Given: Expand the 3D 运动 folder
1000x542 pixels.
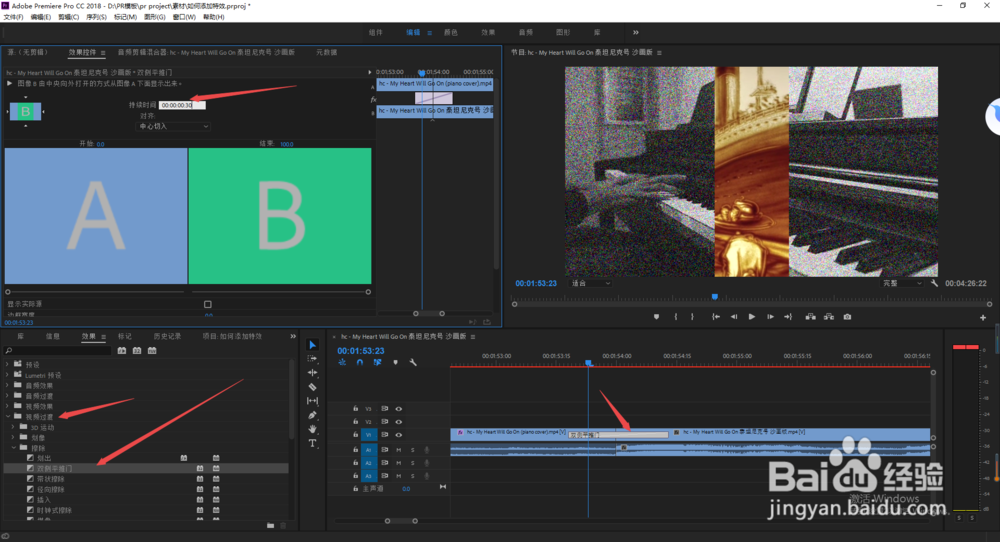Looking at the screenshot, I should tap(13, 427).
